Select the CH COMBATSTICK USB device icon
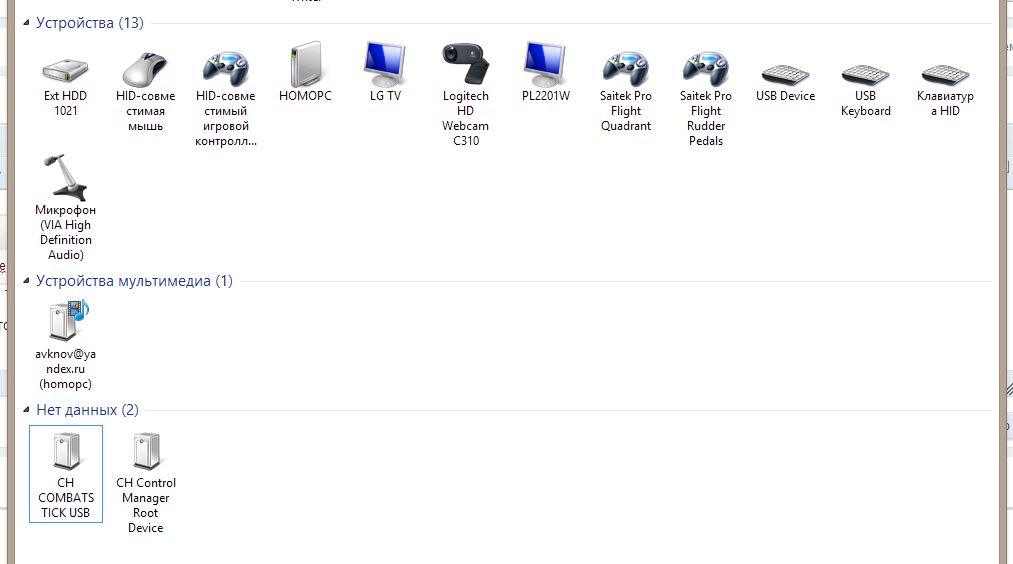Screen dimensions: 1013x564 tap(66, 451)
